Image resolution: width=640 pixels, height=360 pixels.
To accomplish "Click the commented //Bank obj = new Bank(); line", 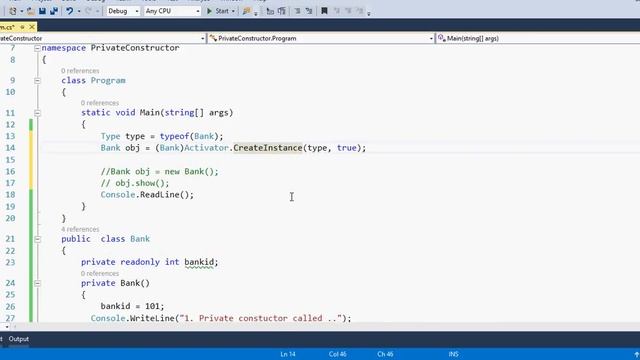I will pos(160,171).
